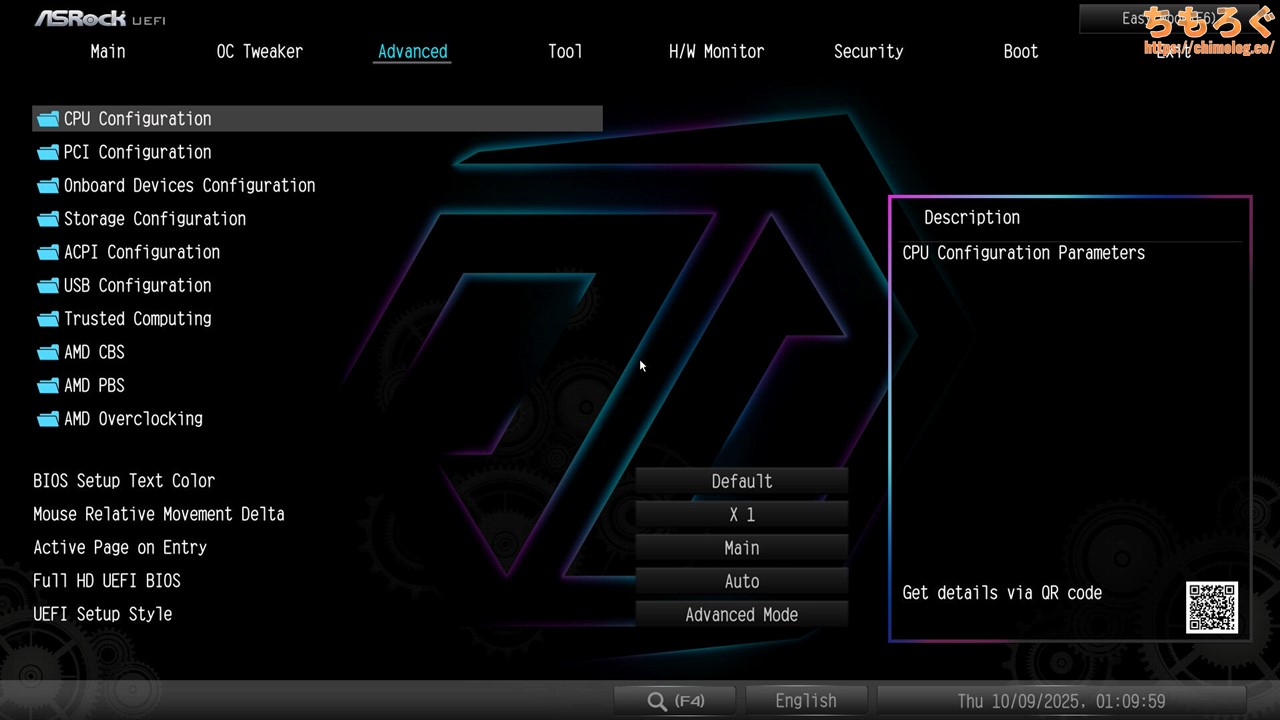The image size is (1280, 720).
Task: Open the BIOS Setup Text Color dropdown
Action: [x=741, y=481]
